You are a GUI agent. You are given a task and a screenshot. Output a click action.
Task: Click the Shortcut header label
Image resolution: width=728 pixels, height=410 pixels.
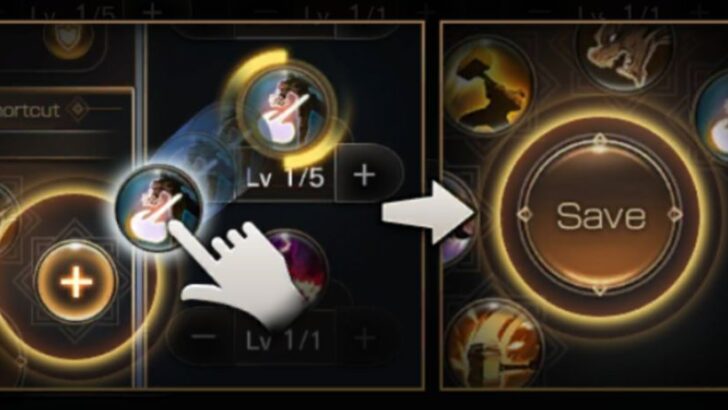pos(29,111)
